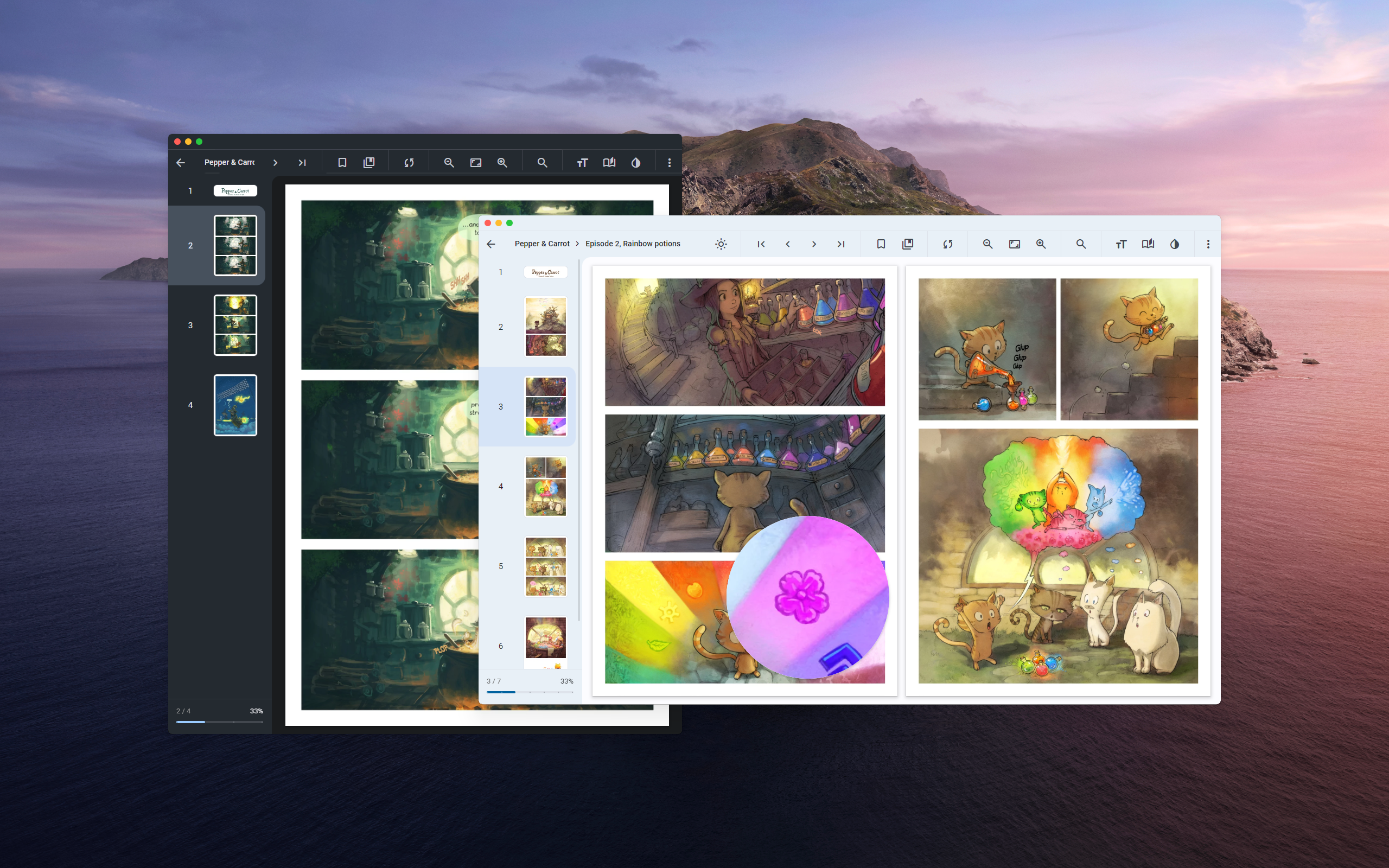This screenshot has height=868, width=1389.
Task: Click the bookmark icon in the front window
Action: (881, 244)
